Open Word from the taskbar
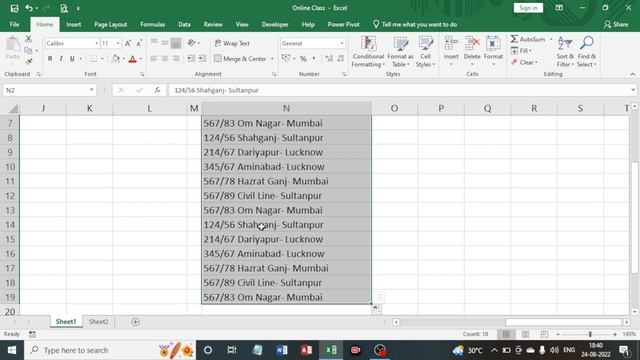 tap(282, 350)
